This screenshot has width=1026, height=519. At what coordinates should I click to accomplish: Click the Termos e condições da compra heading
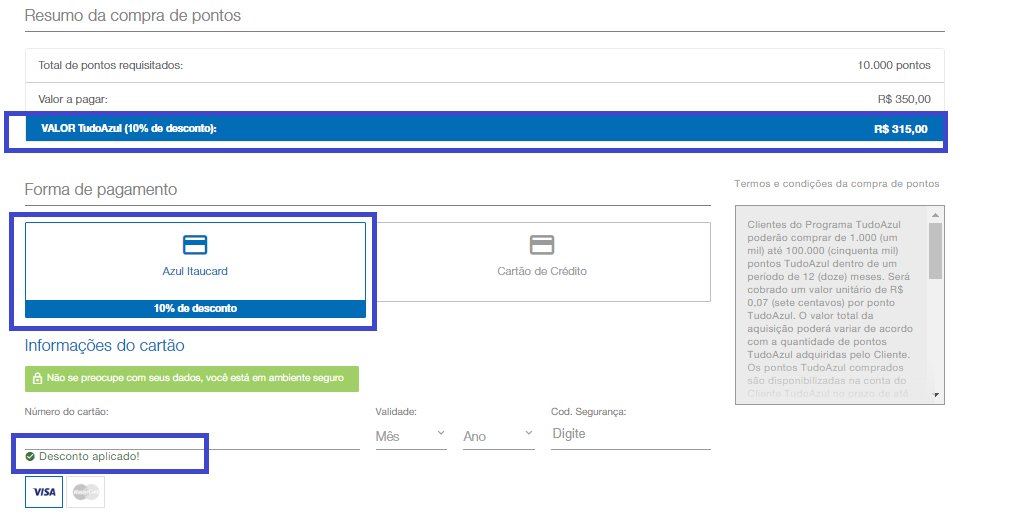pos(836,184)
